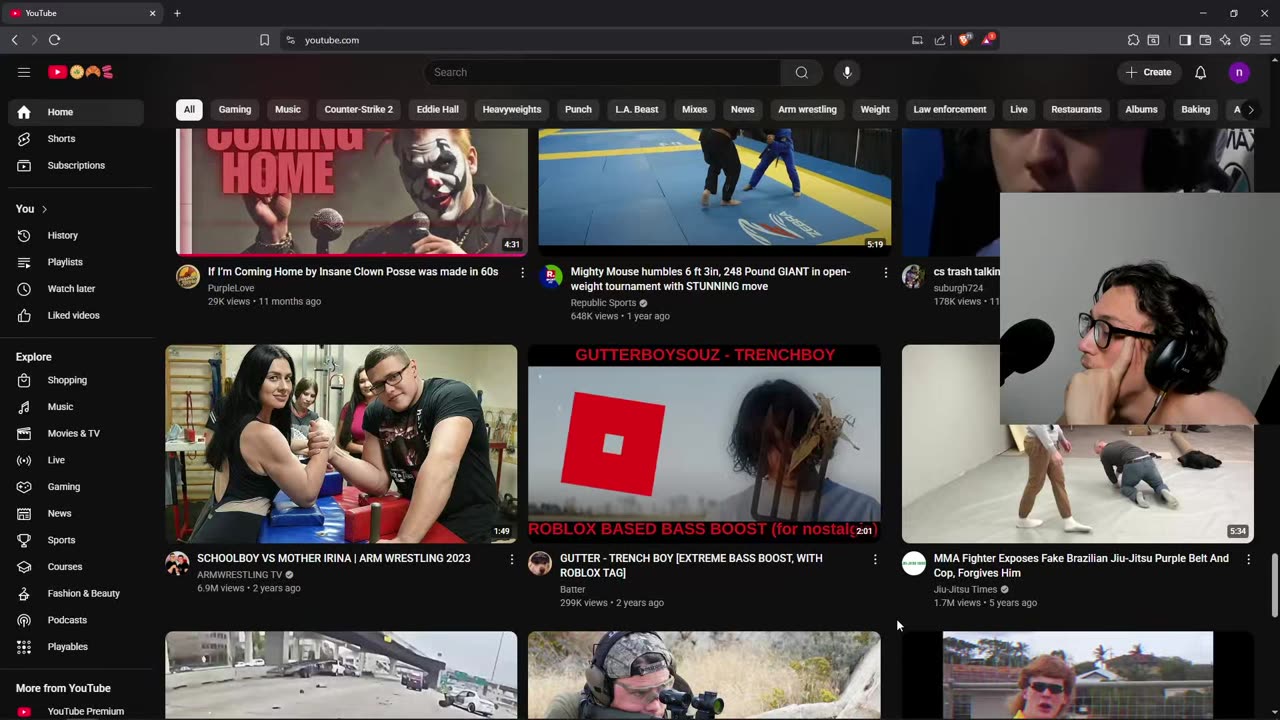
Task: Open a new browser tab
Action: click(177, 13)
